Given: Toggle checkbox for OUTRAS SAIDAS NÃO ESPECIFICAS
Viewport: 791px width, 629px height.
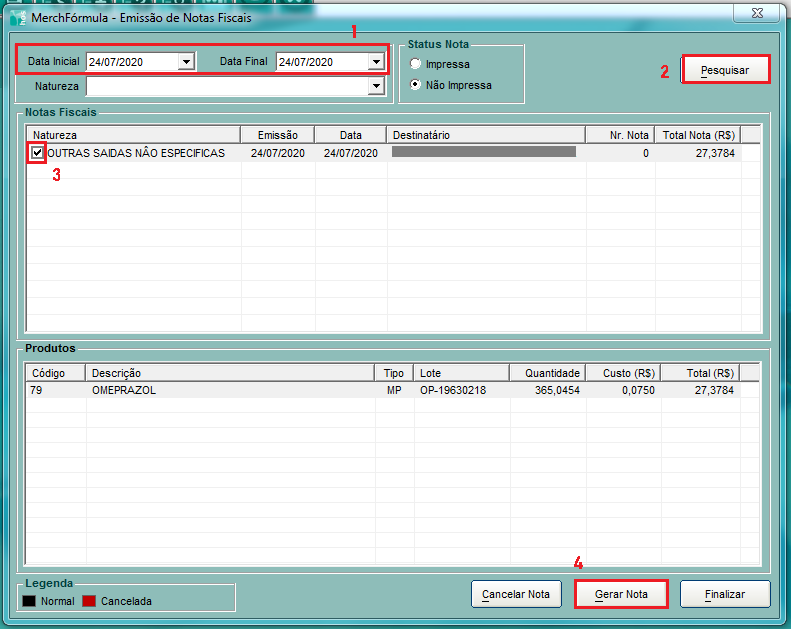Looking at the screenshot, I should click(x=38, y=153).
